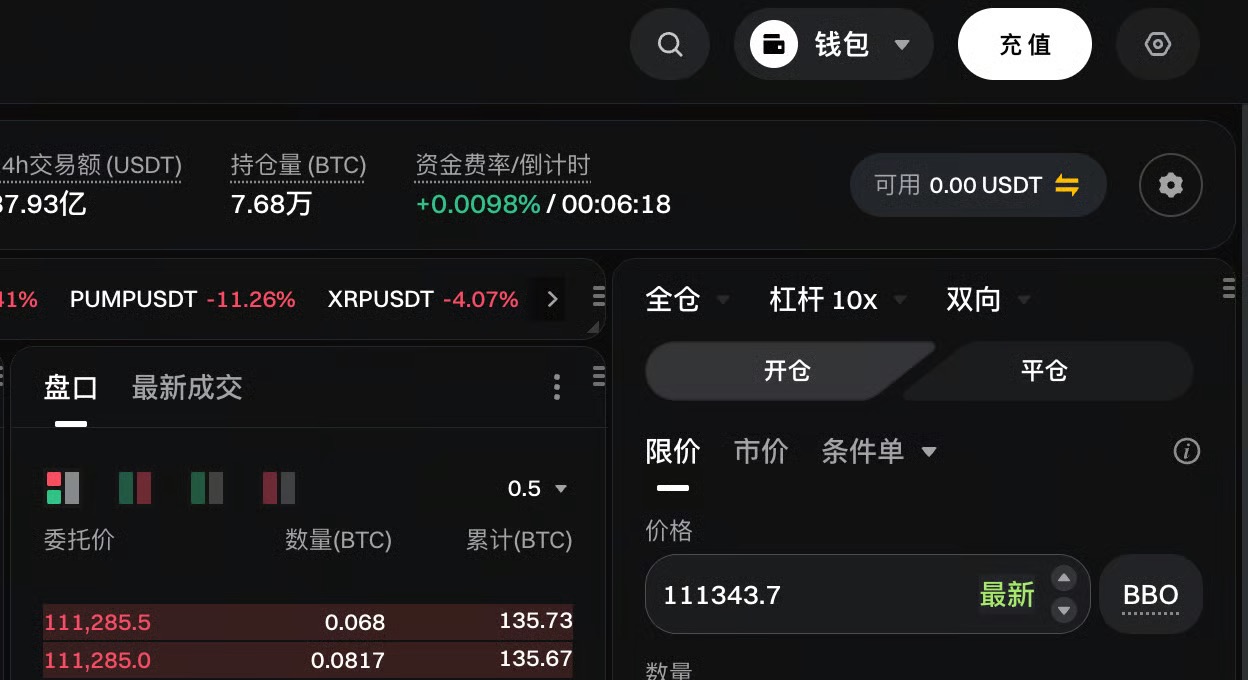
Task: Switch to 最新成交 recent trades tab
Action: pyautogui.click(x=187, y=387)
